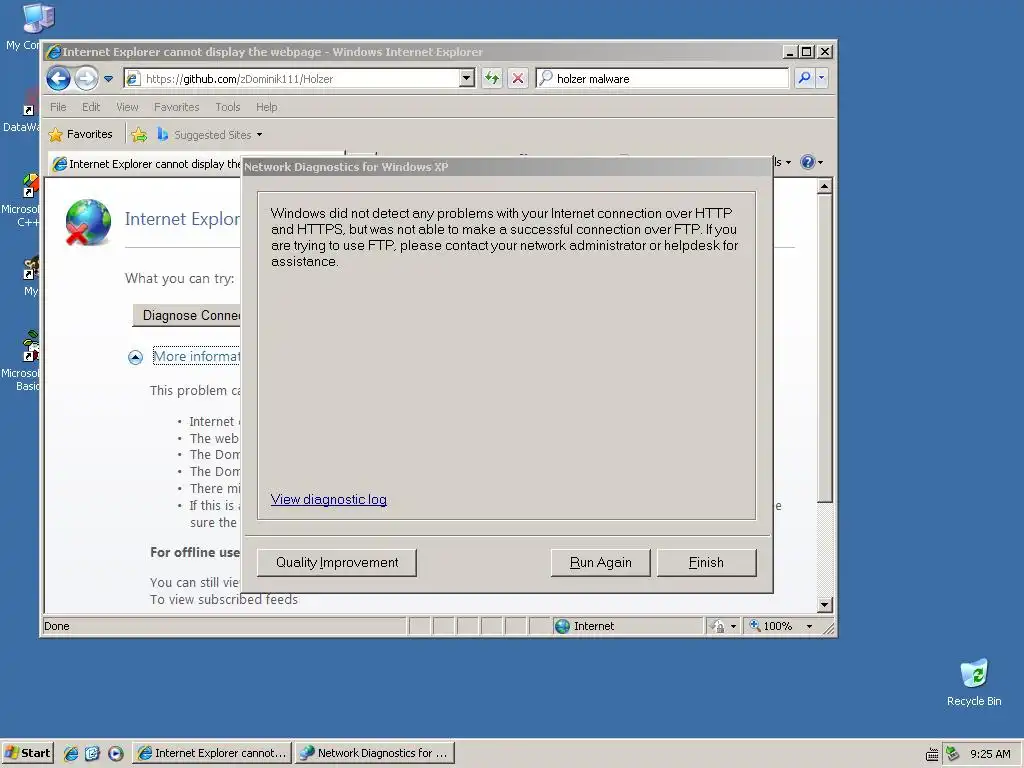
Task: Click the Internet Explorer window title bar icon
Action: point(54,52)
